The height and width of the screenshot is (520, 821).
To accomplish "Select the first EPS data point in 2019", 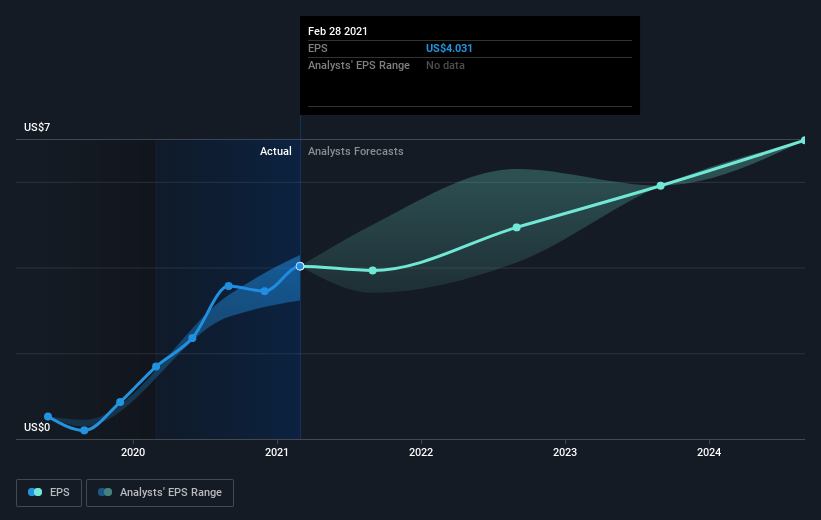I will coord(48,417).
